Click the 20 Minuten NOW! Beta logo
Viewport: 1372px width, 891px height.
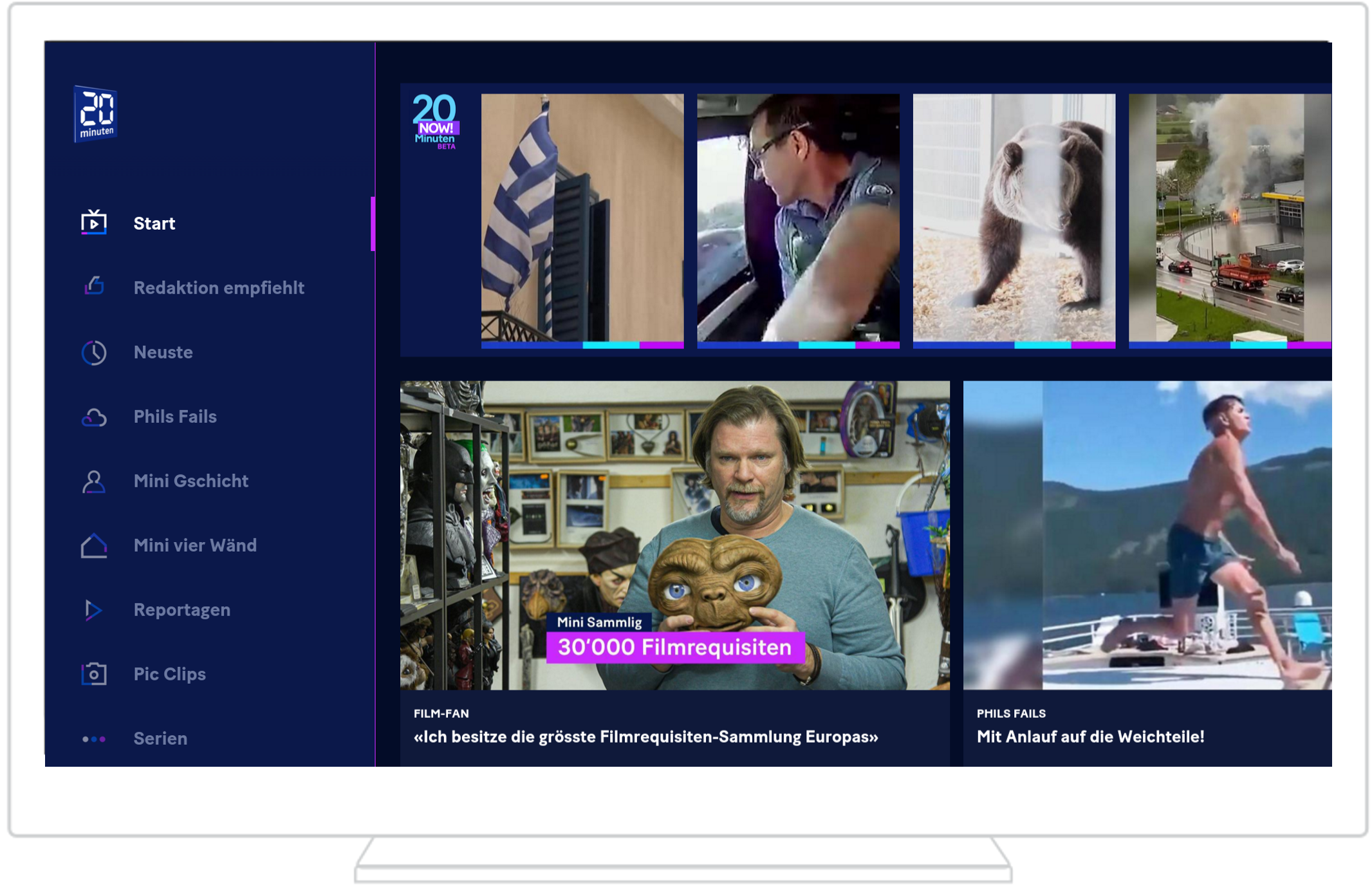(x=435, y=121)
